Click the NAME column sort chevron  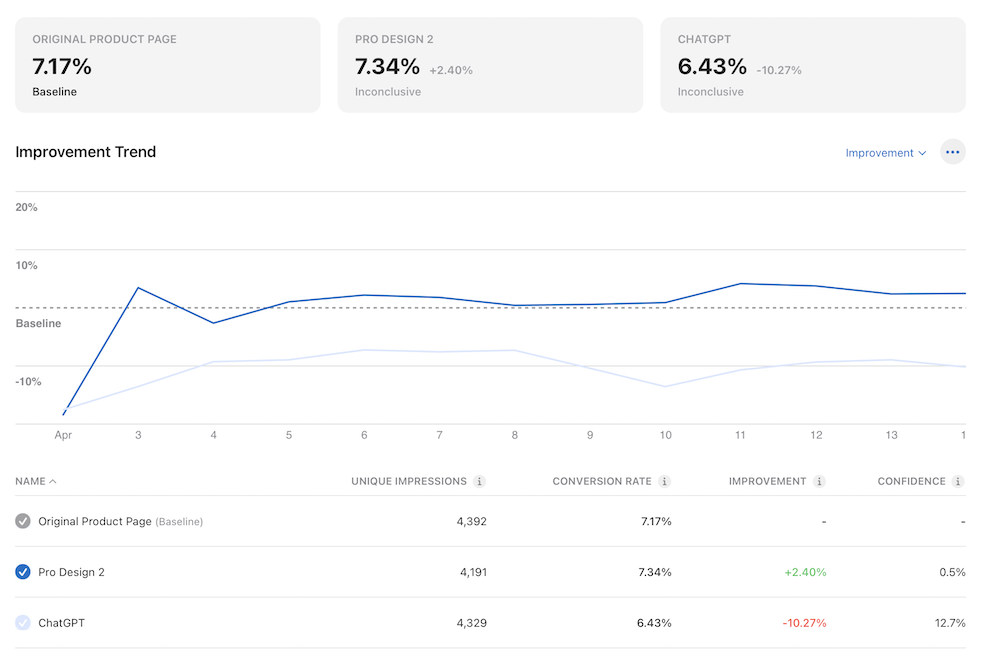(54, 481)
